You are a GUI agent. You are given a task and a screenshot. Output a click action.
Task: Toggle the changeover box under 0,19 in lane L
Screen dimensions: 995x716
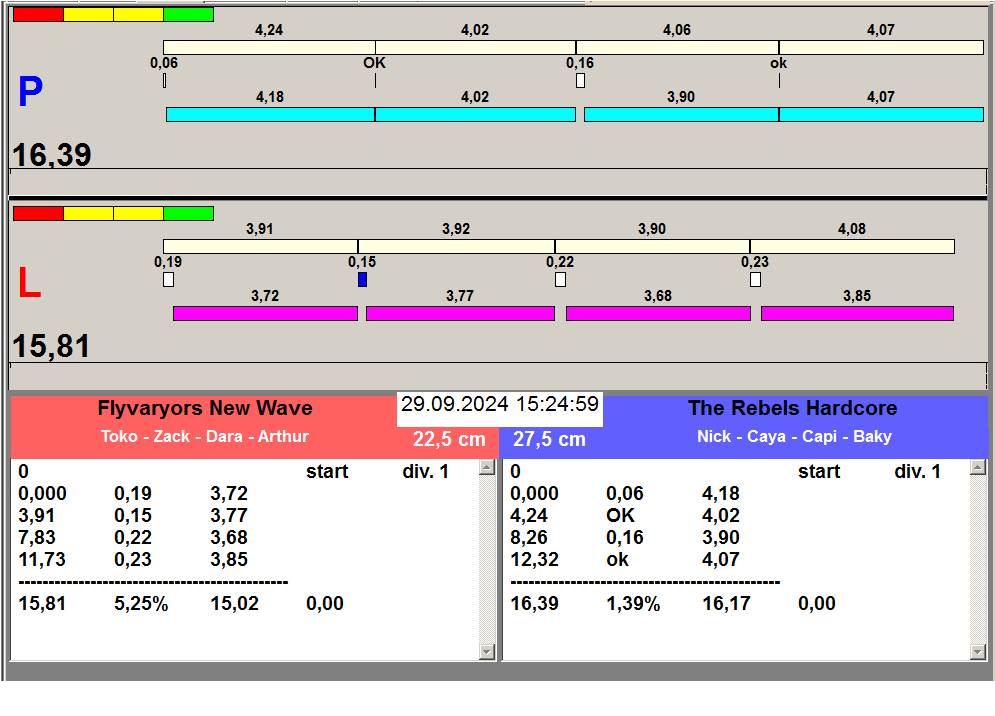pyautogui.click(x=168, y=279)
